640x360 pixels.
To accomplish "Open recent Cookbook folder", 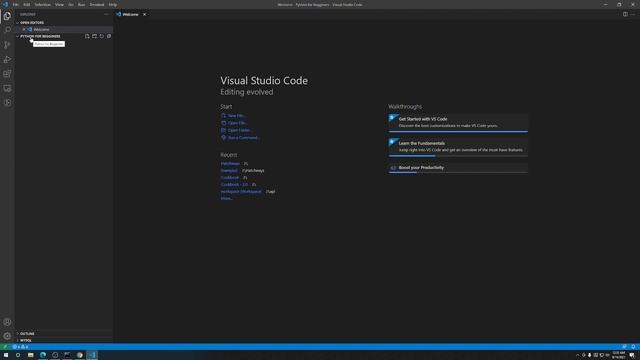I will pos(230,178).
